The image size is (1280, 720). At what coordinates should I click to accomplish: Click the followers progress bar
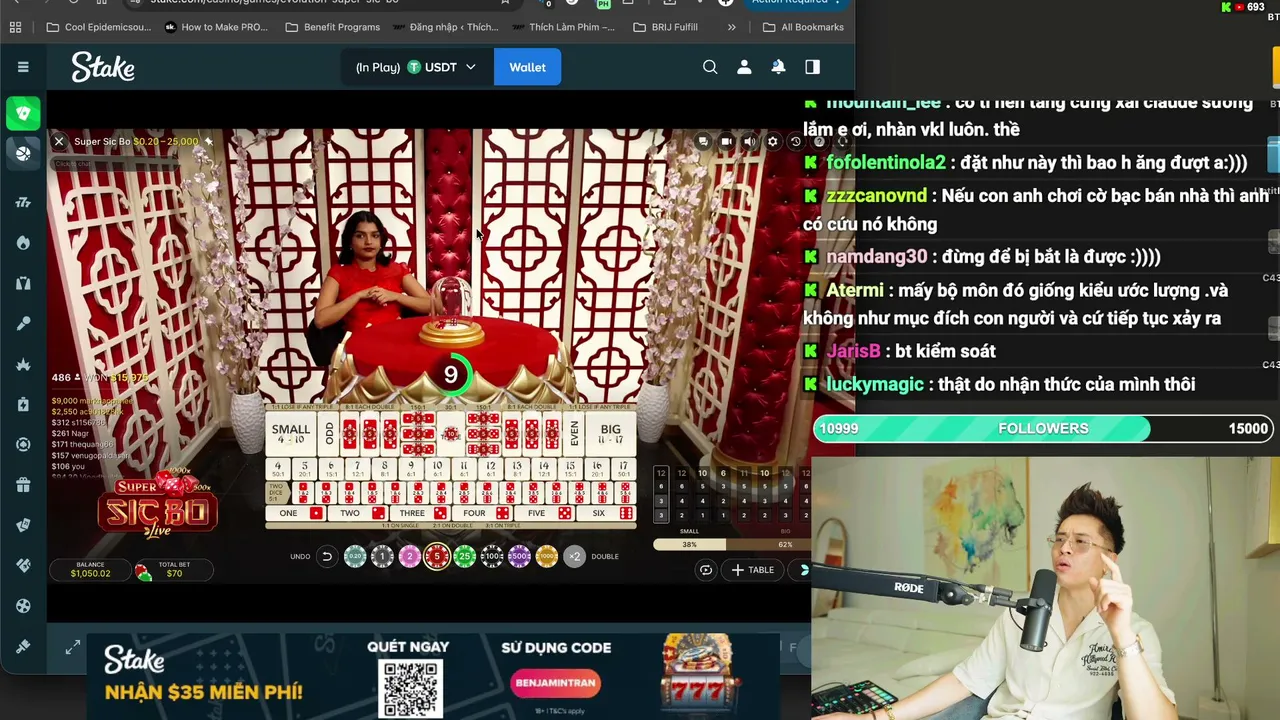coord(1043,428)
